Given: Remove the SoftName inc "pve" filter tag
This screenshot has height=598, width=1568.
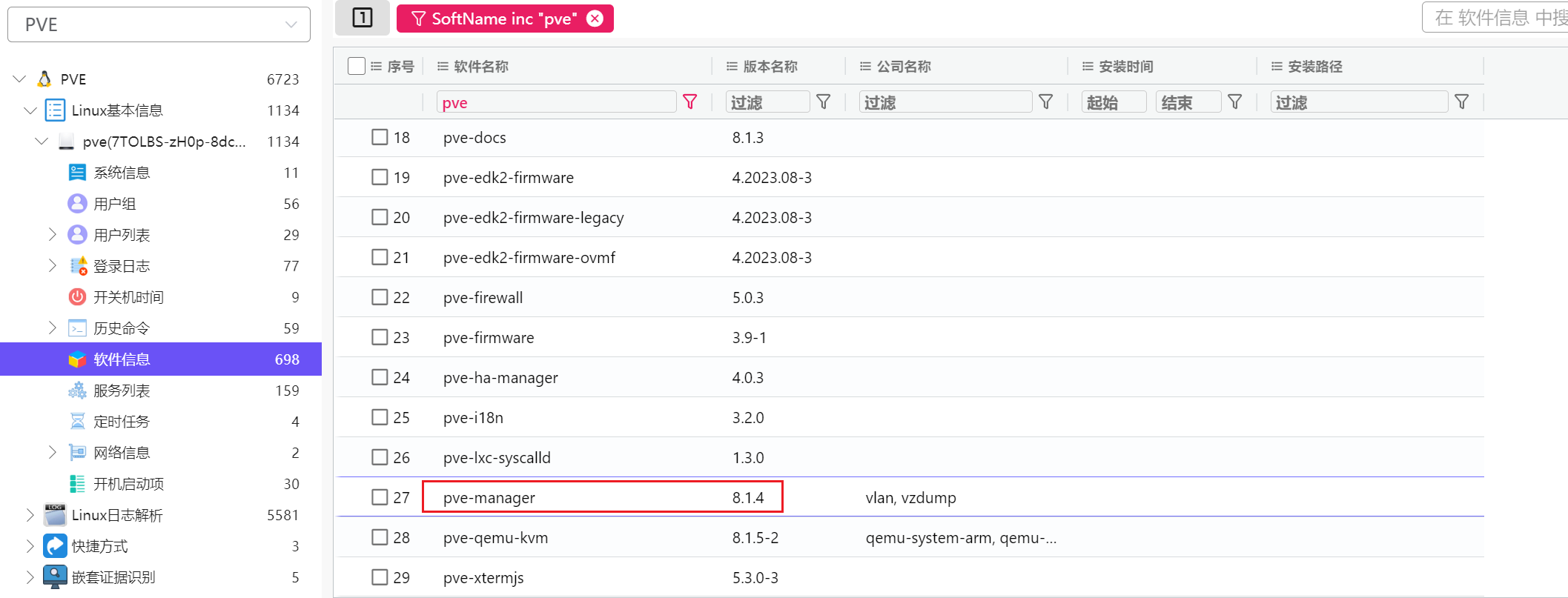Looking at the screenshot, I should pyautogui.click(x=595, y=19).
